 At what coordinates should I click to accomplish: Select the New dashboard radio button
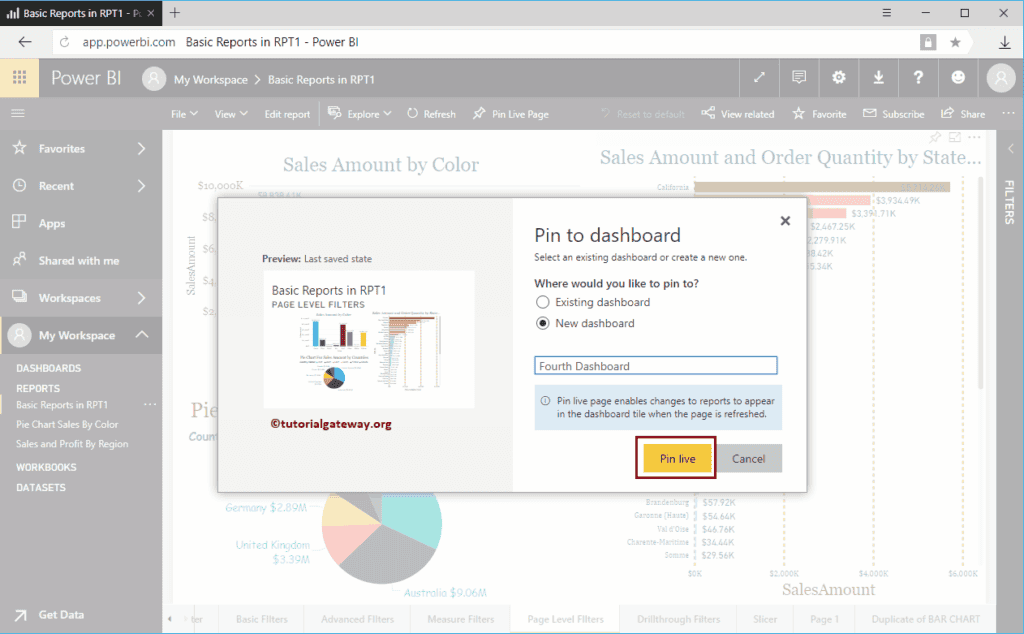click(x=541, y=322)
